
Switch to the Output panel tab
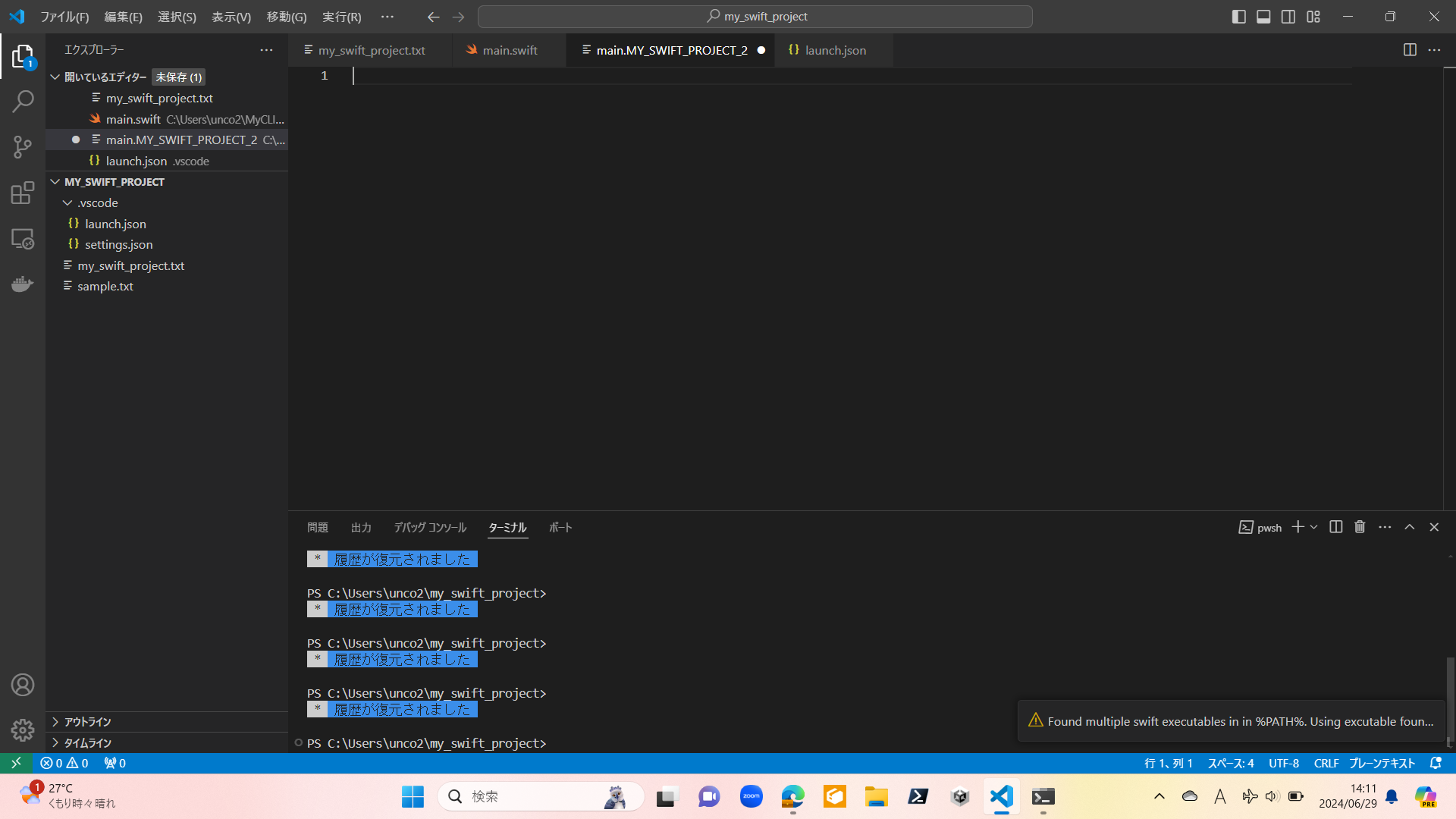point(362,527)
